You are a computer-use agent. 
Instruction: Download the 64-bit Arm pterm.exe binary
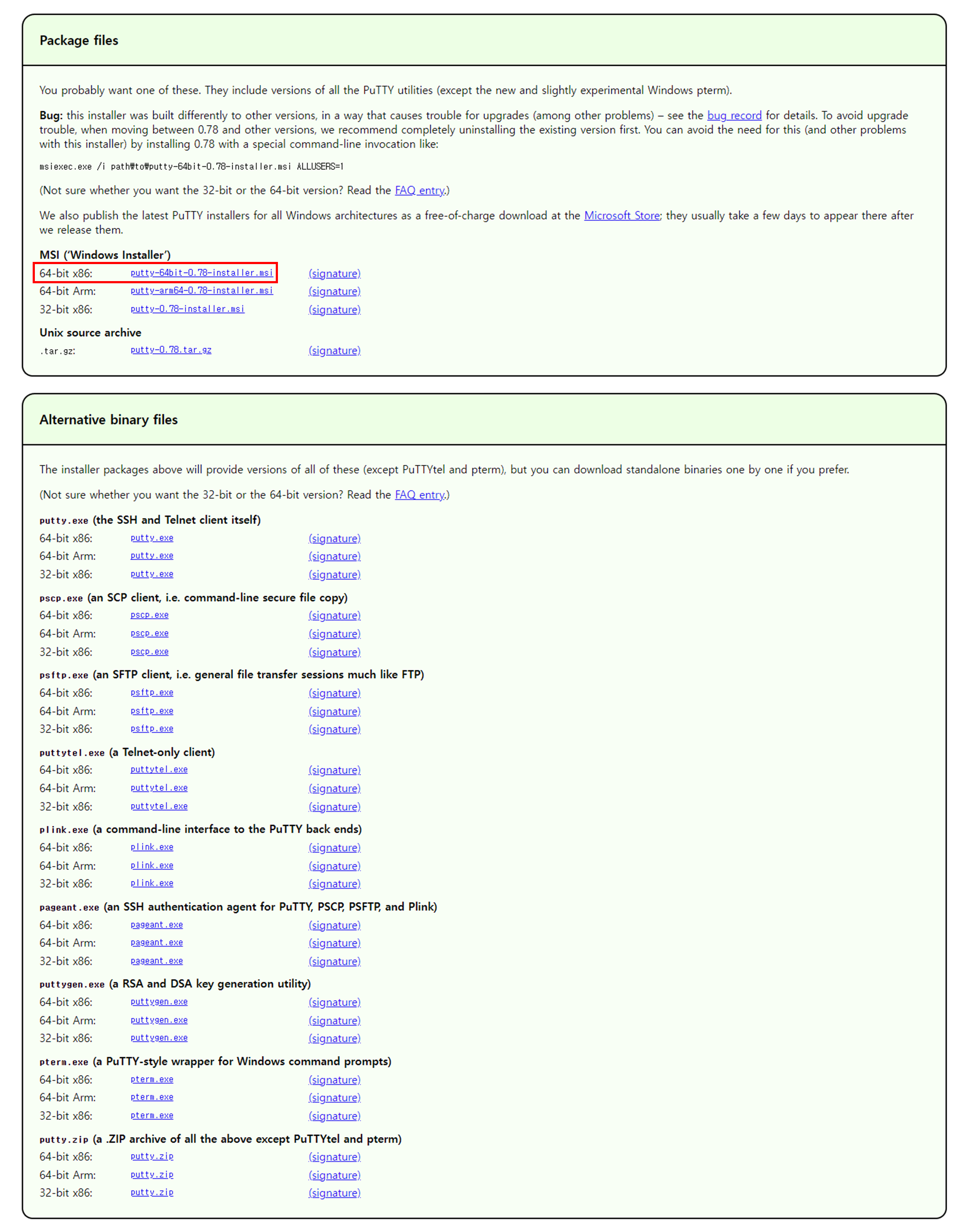pyautogui.click(x=151, y=1097)
